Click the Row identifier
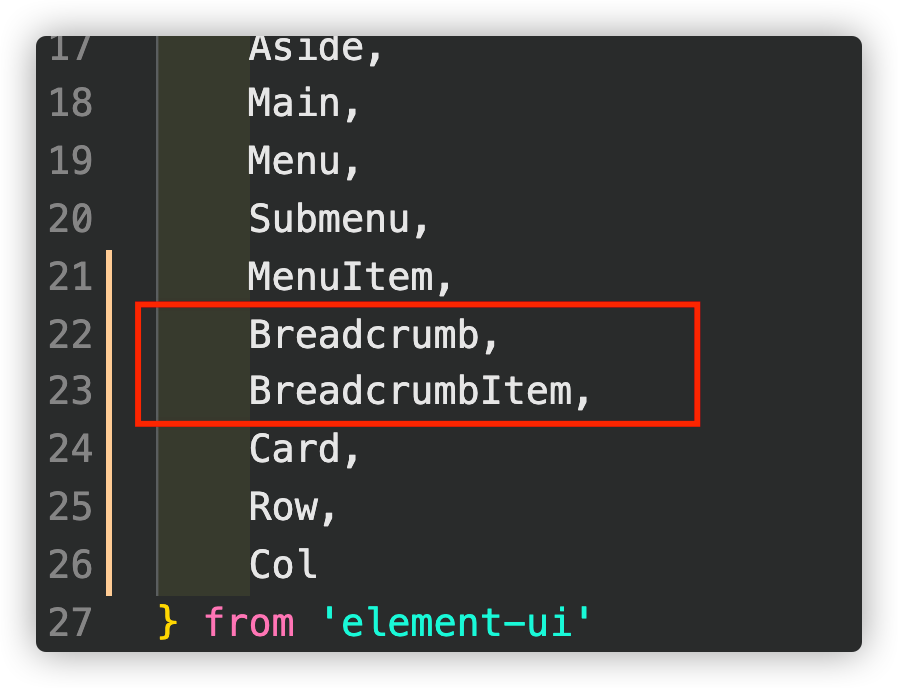 coord(283,506)
